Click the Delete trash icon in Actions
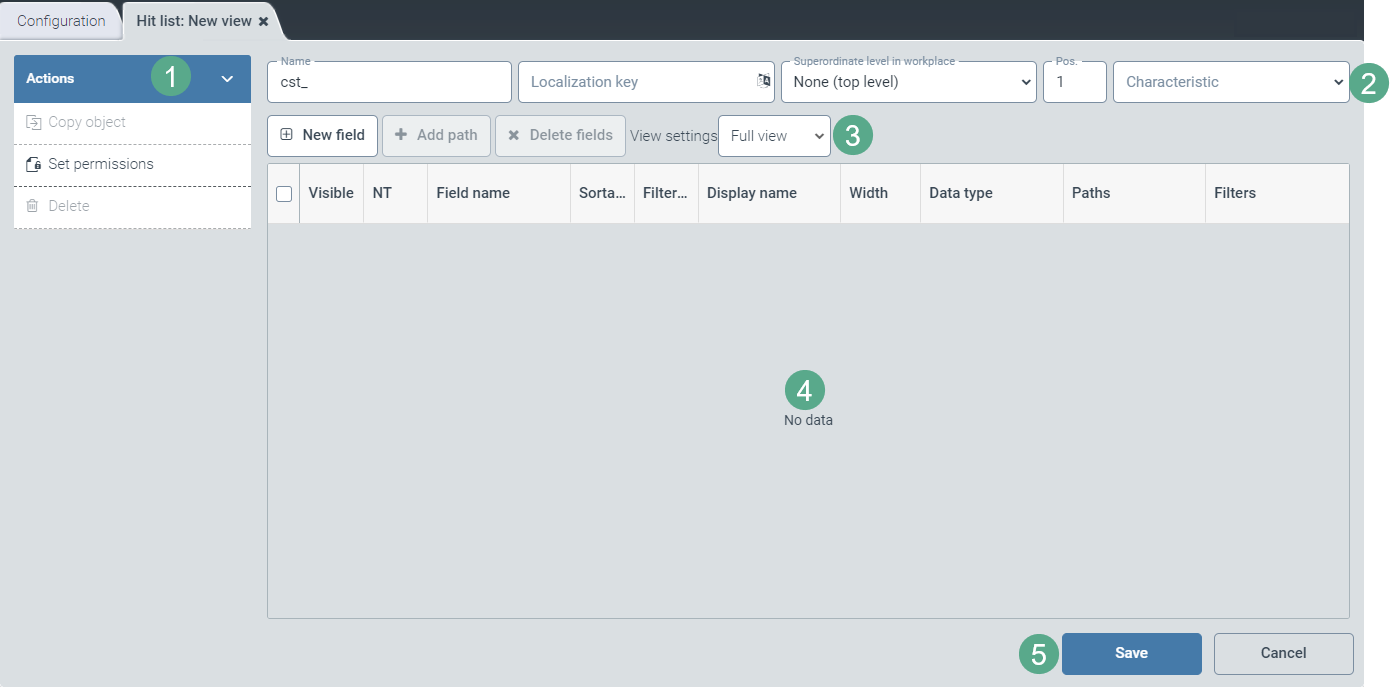1390x687 pixels. (x=32, y=206)
